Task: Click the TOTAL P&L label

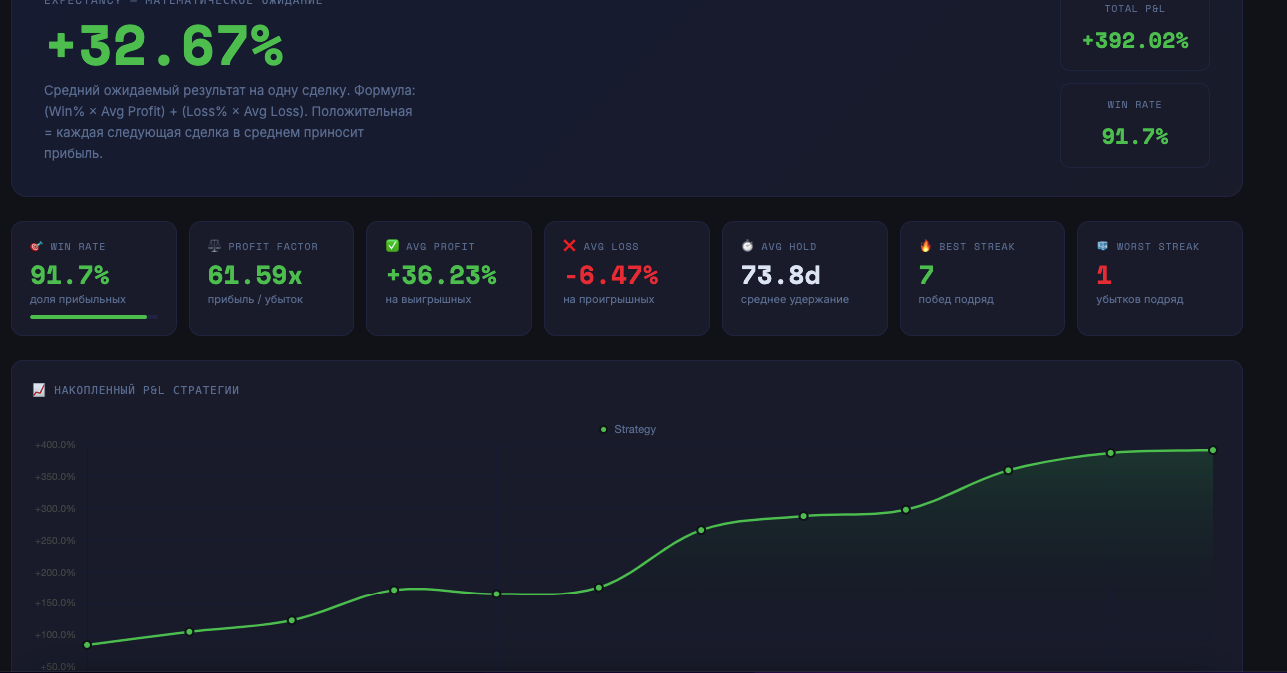Action: tap(1135, 9)
